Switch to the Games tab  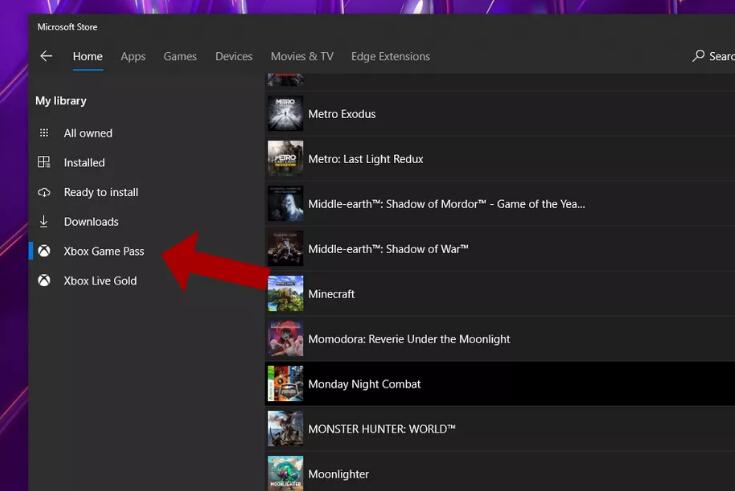coord(180,56)
